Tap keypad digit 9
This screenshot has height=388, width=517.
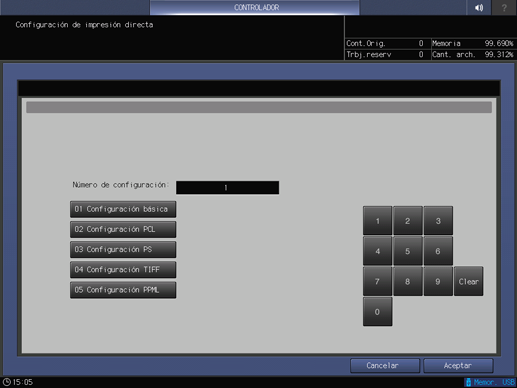pyautogui.click(x=438, y=281)
